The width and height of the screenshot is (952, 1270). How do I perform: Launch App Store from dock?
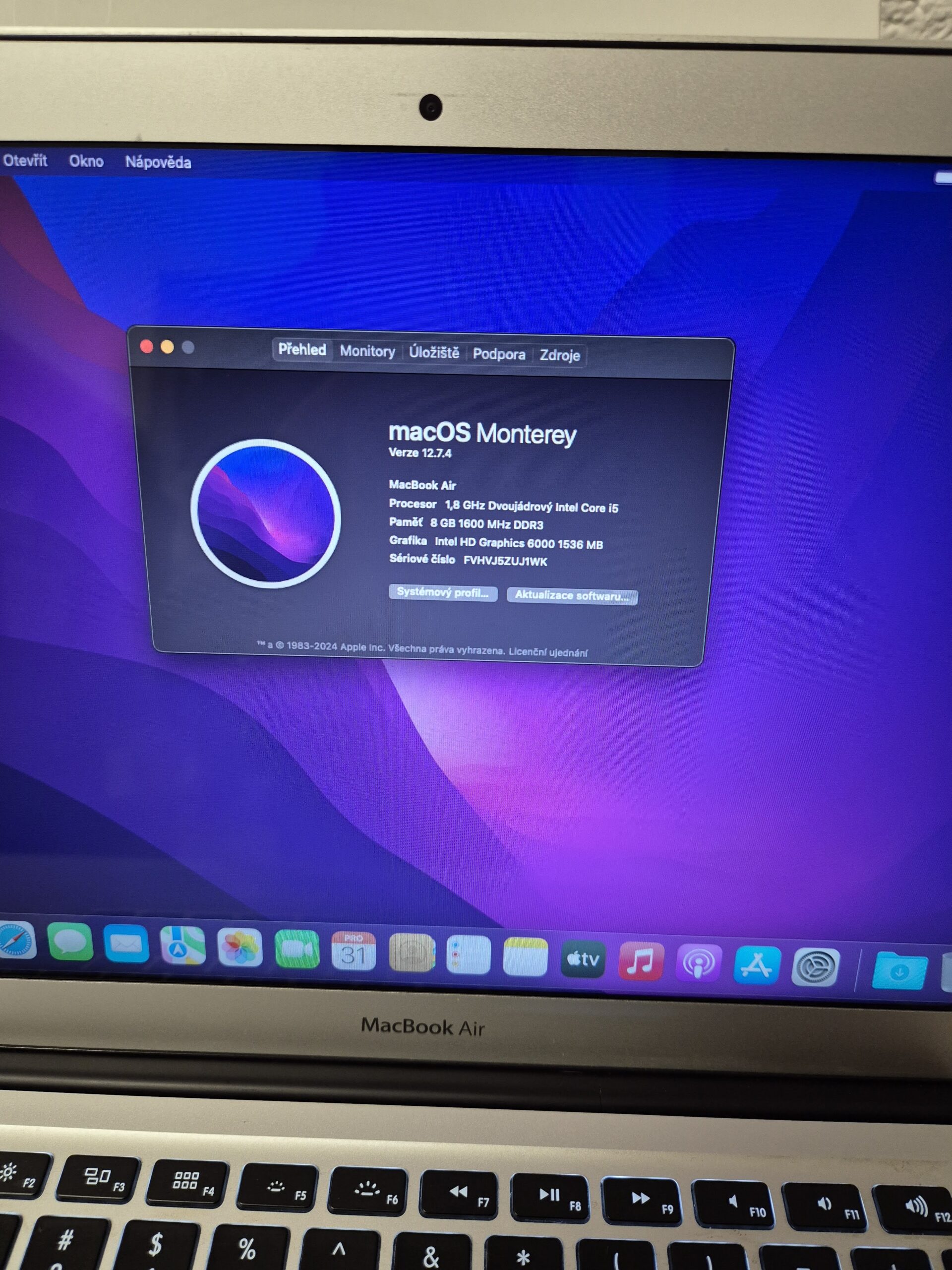pyautogui.click(x=757, y=964)
